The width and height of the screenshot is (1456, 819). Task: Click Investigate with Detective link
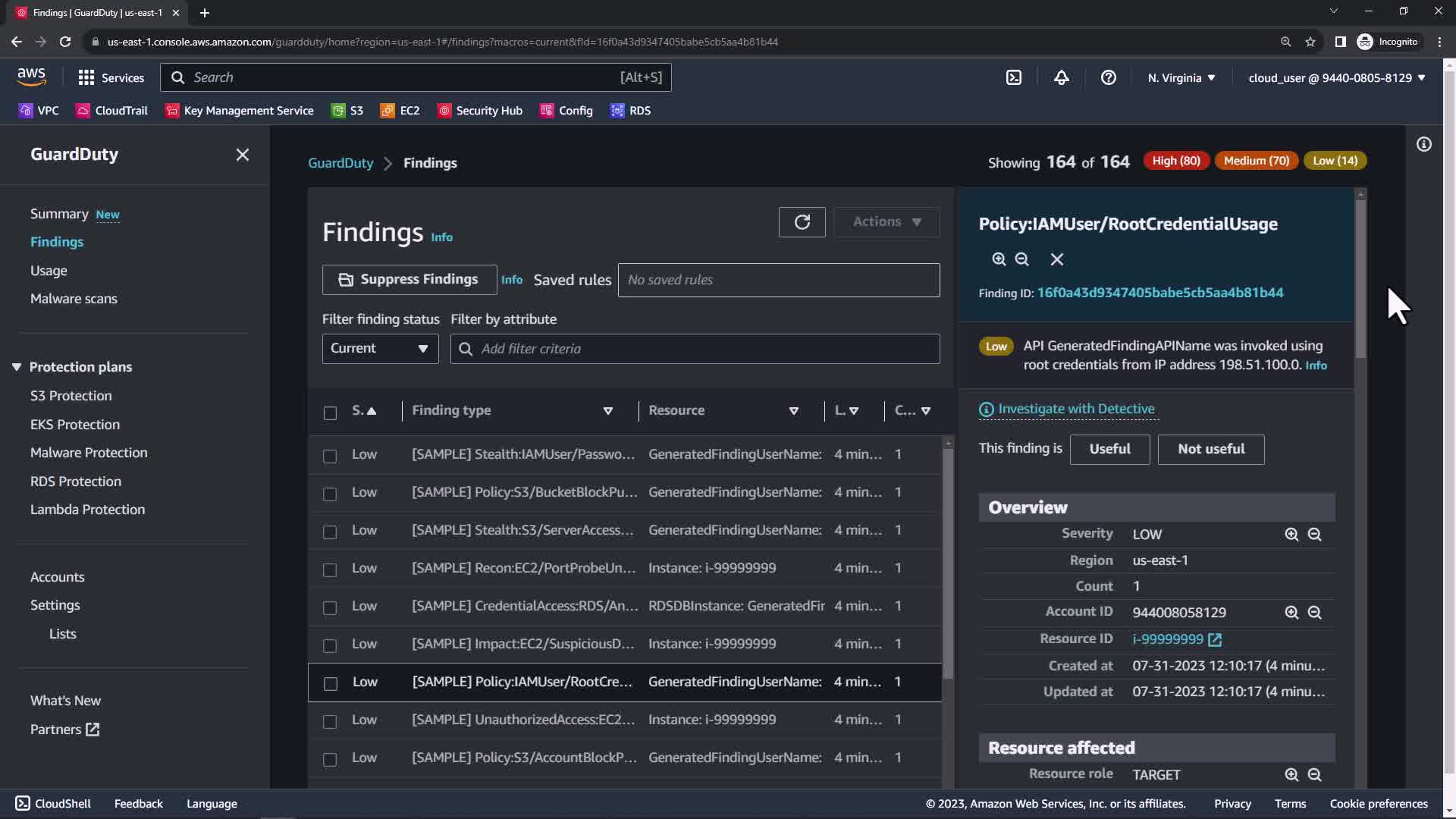(x=1075, y=409)
